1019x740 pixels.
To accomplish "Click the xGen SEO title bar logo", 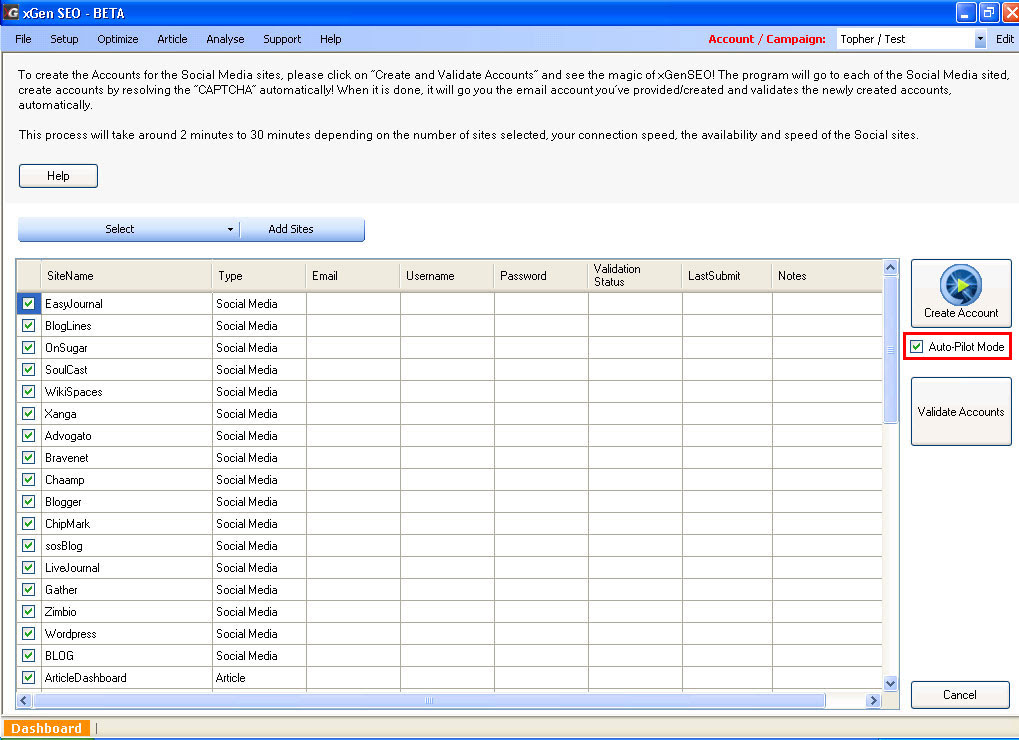I will click(x=11, y=12).
